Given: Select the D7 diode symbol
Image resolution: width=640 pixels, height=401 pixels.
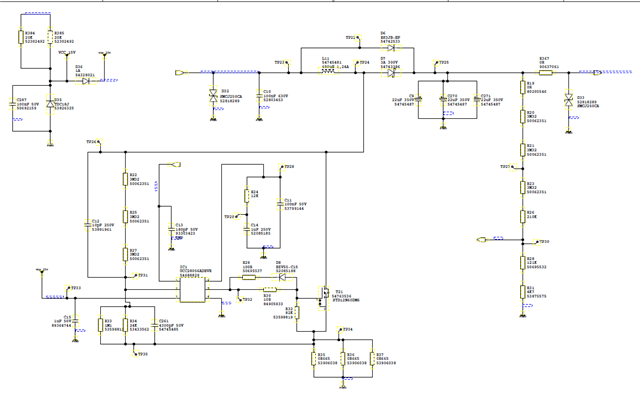Looking at the screenshot, I should tap(391, 73).
